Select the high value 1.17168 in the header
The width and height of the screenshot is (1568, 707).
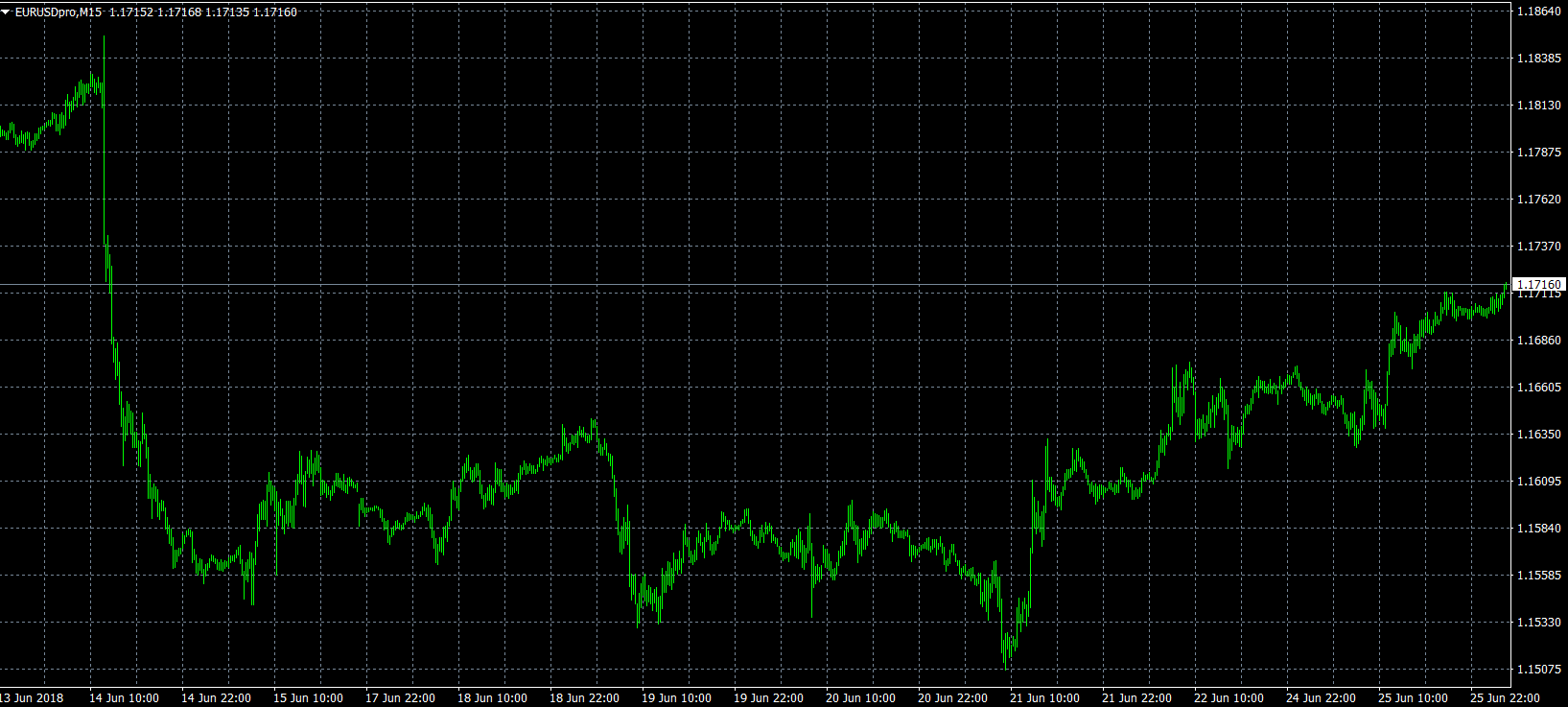point(178,12)
